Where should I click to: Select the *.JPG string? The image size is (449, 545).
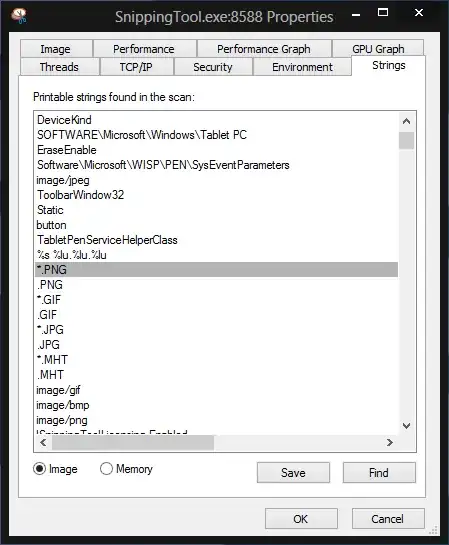pyautogui.click(x=217, y=330)
